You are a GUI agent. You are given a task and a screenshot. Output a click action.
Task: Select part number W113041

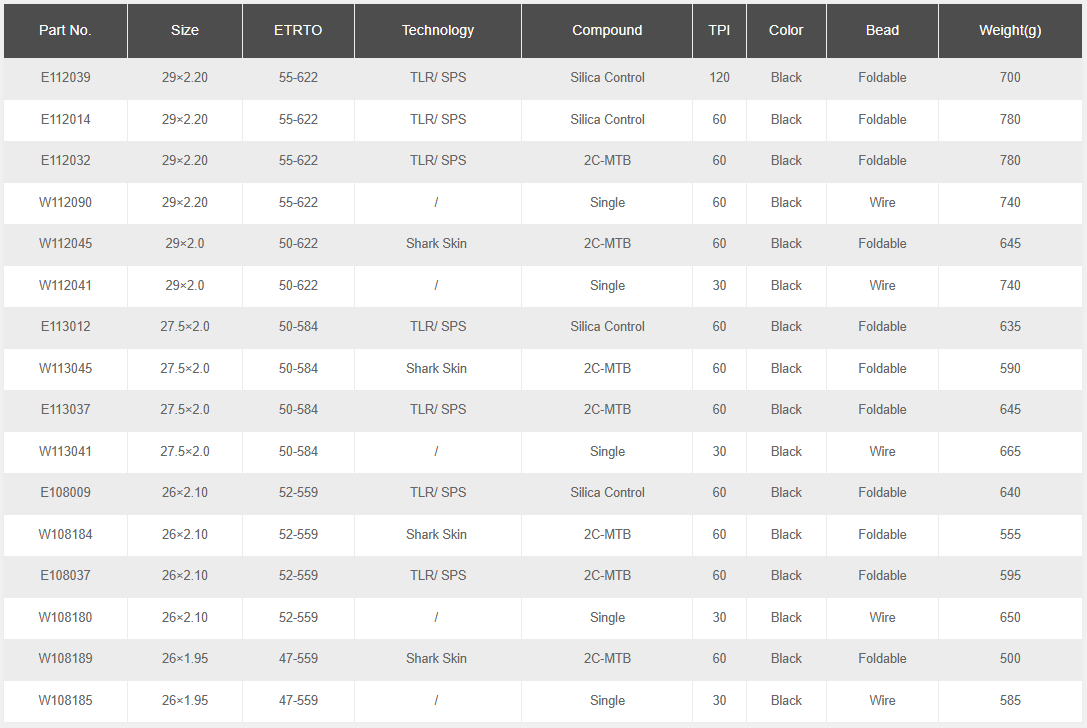(65, 451)
